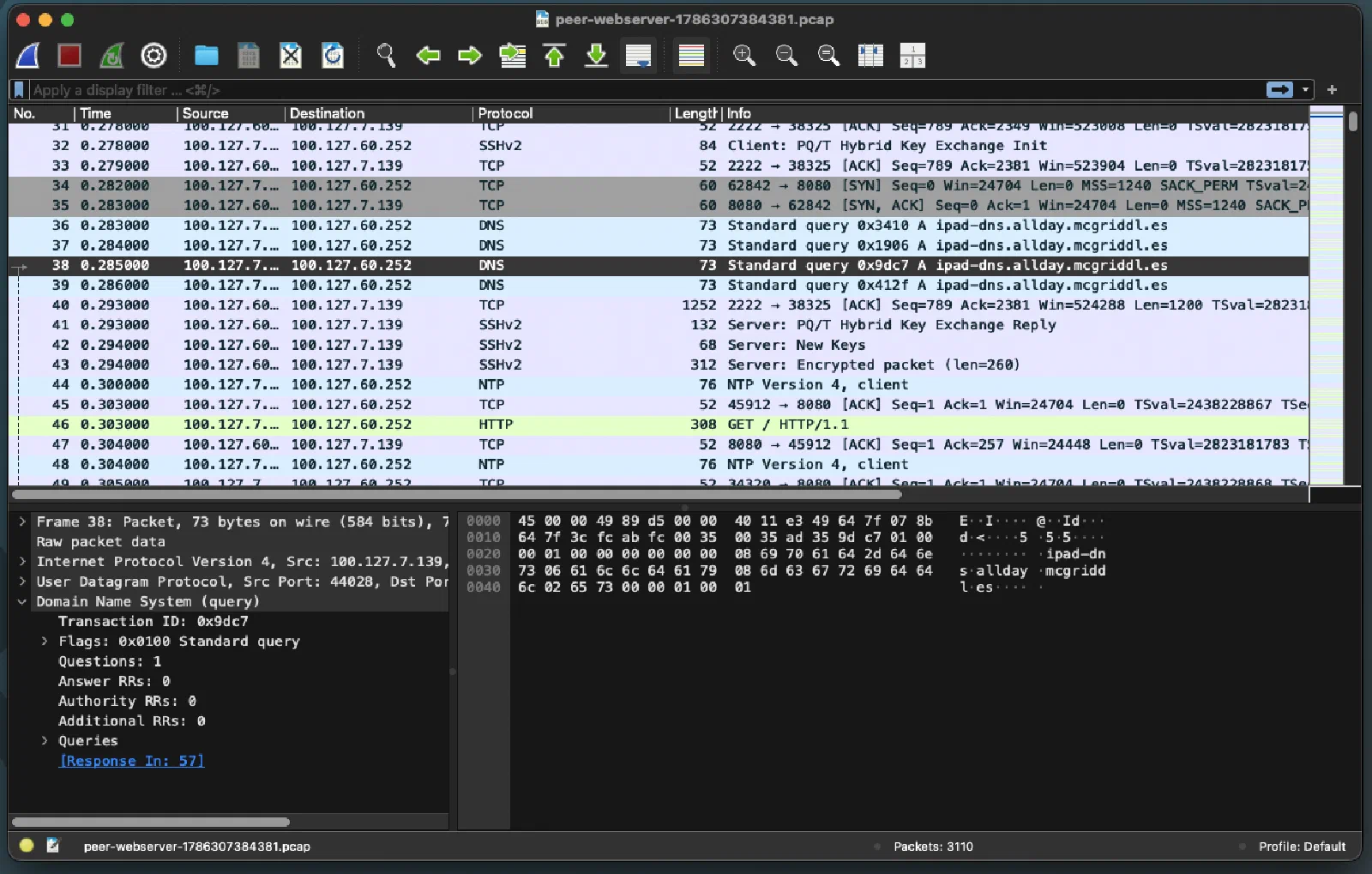This screenshot has width=1372, height=874.
Task: Click Profile: Default in status bar
Action: pyautogui.click(x=1302, y=847)
